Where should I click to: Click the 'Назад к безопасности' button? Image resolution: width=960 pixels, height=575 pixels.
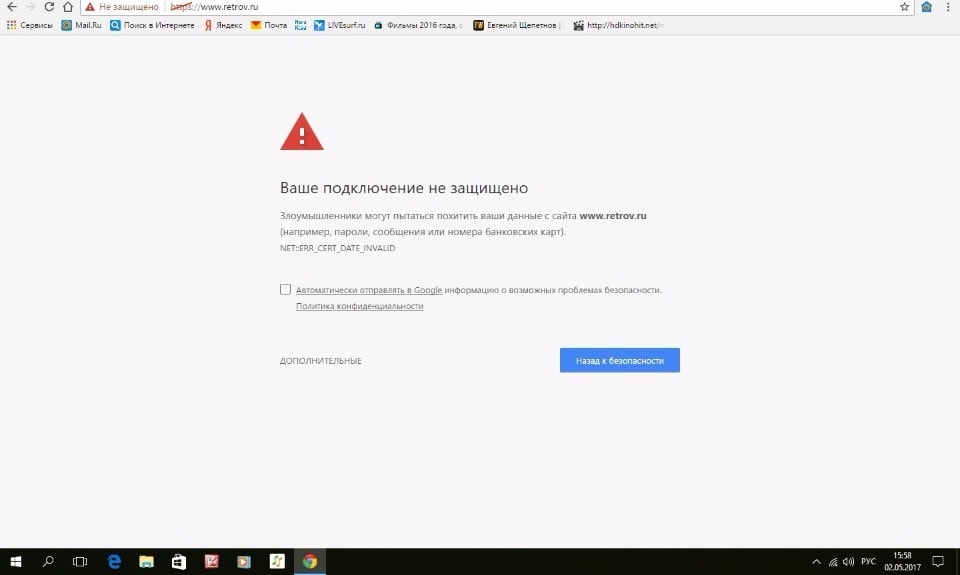[x=620, y=360]
